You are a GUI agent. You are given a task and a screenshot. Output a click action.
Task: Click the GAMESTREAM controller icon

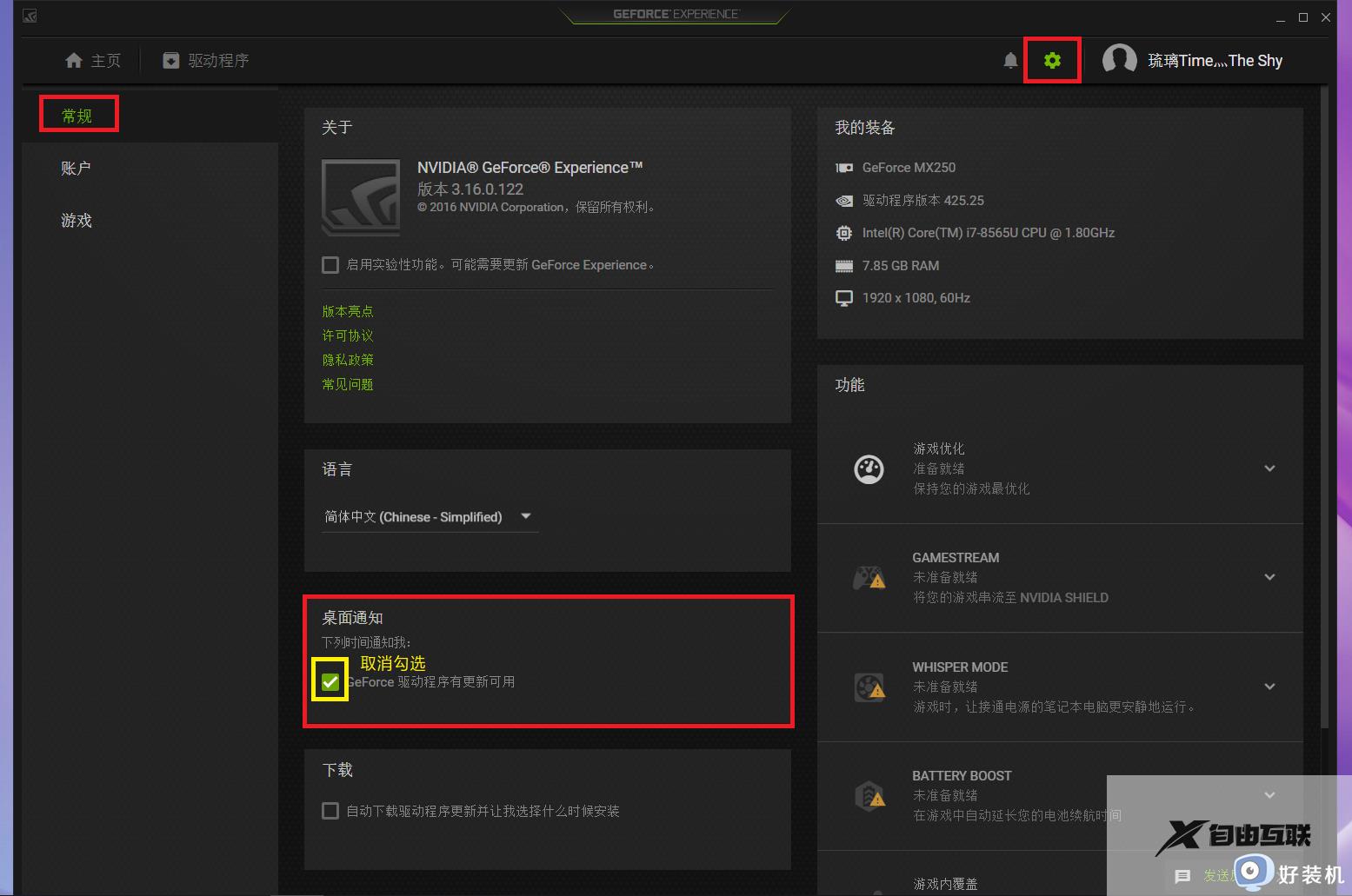click(870, 577)
